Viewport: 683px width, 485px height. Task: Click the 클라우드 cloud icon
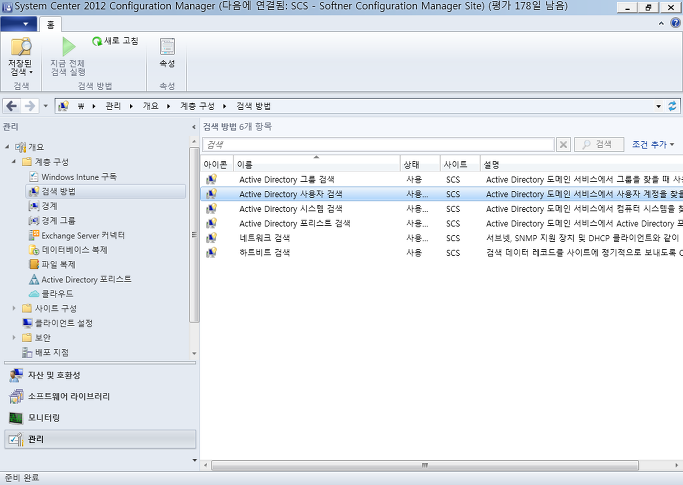(34, 294)
